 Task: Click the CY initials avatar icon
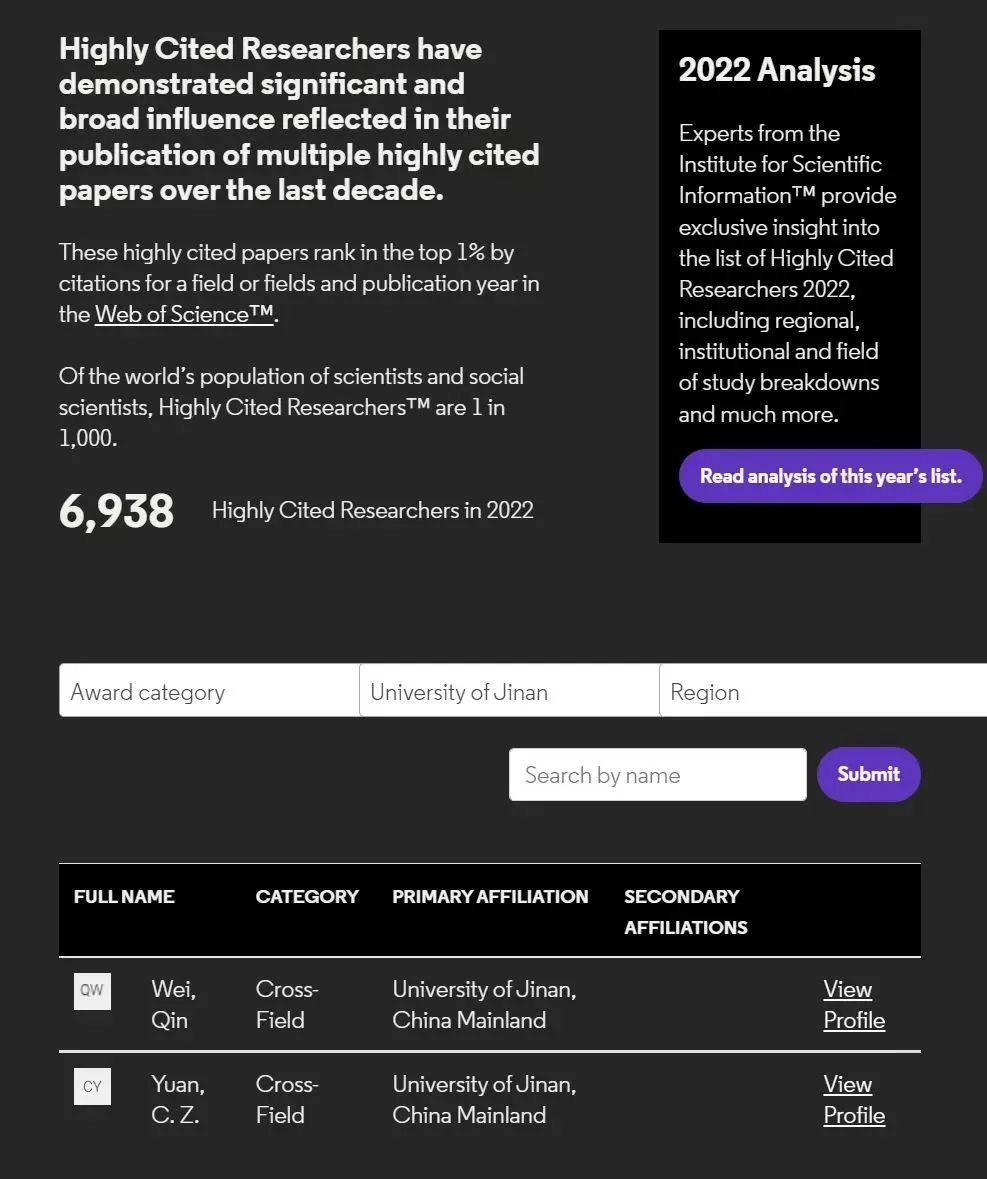click(x=92, y=1086)
